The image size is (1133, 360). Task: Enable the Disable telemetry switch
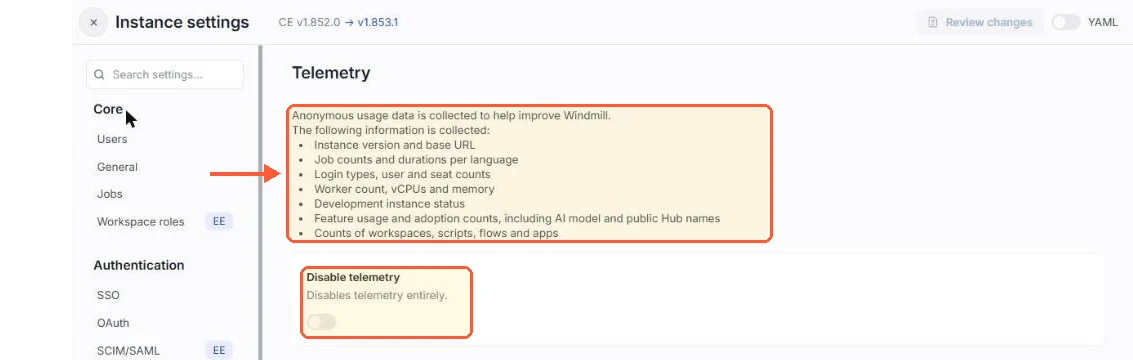pos(322,322)
